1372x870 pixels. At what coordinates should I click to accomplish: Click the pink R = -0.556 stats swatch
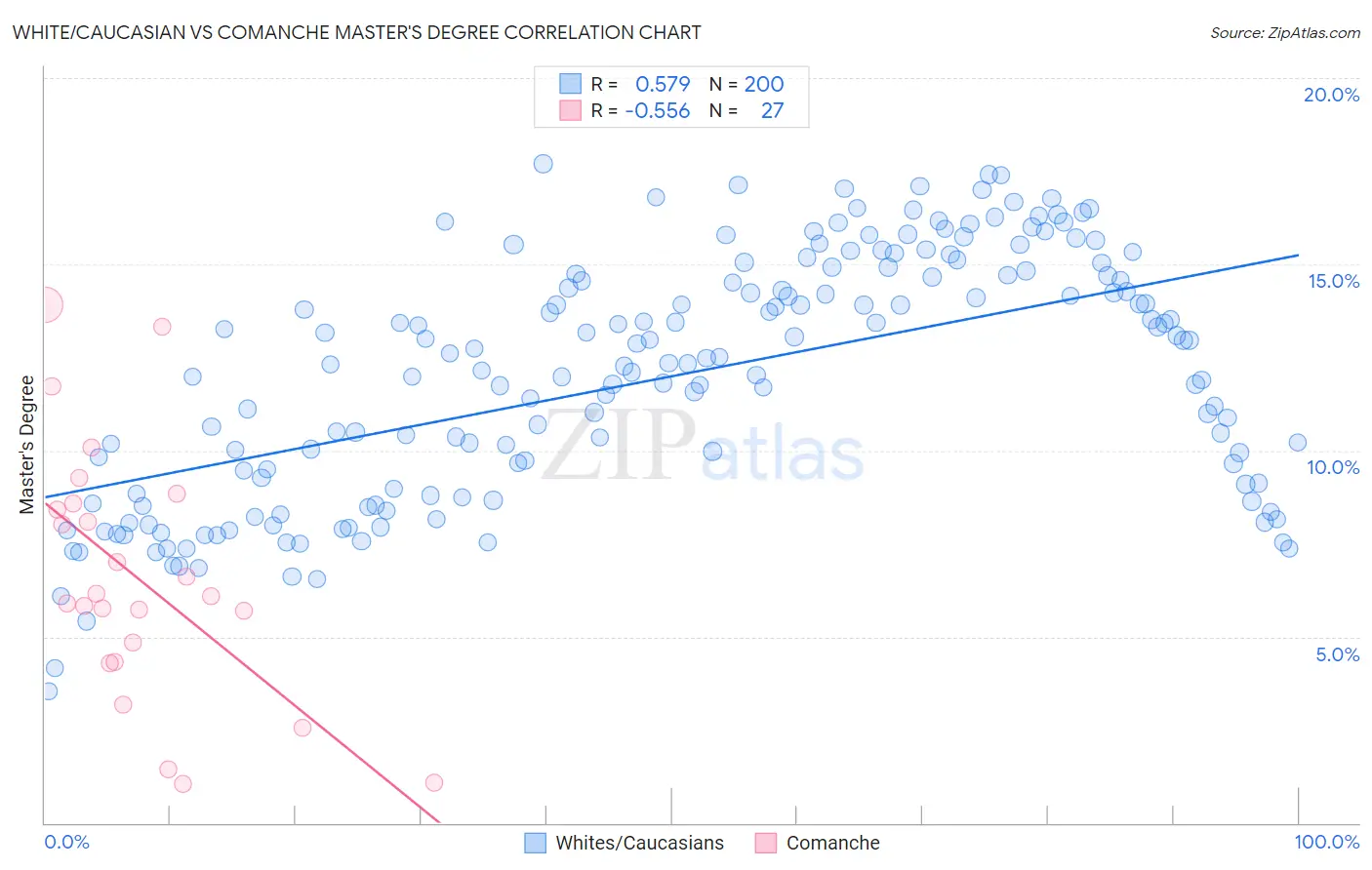click(570, 110)
